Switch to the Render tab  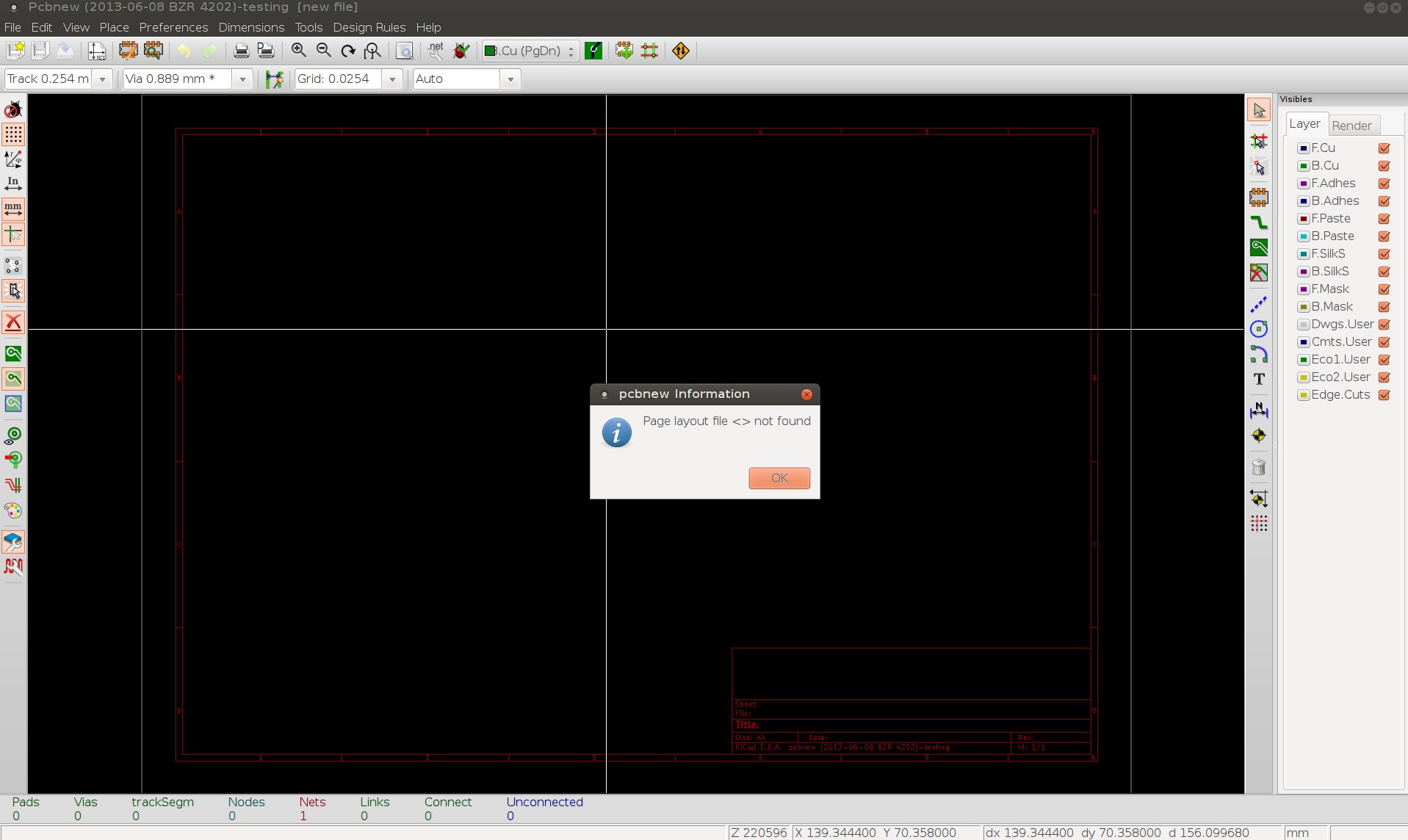pyautogui.click(x=1351, y=126)
